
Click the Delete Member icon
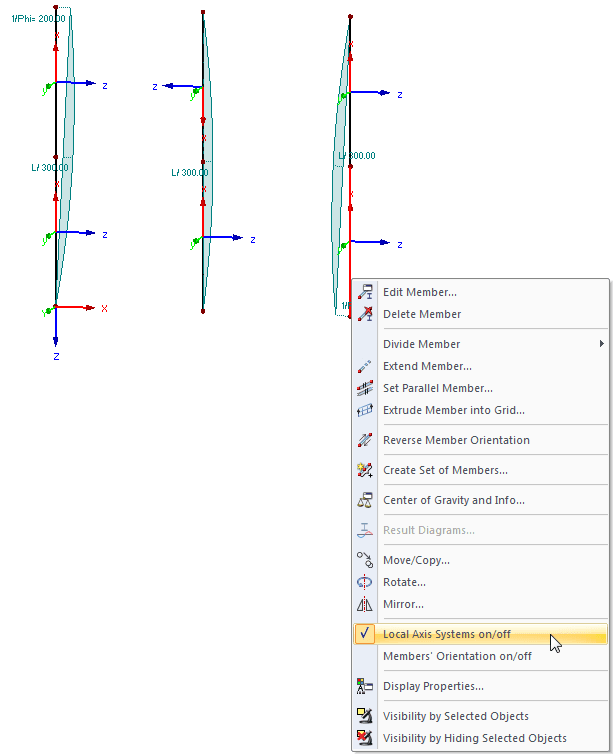coord(365,314)
